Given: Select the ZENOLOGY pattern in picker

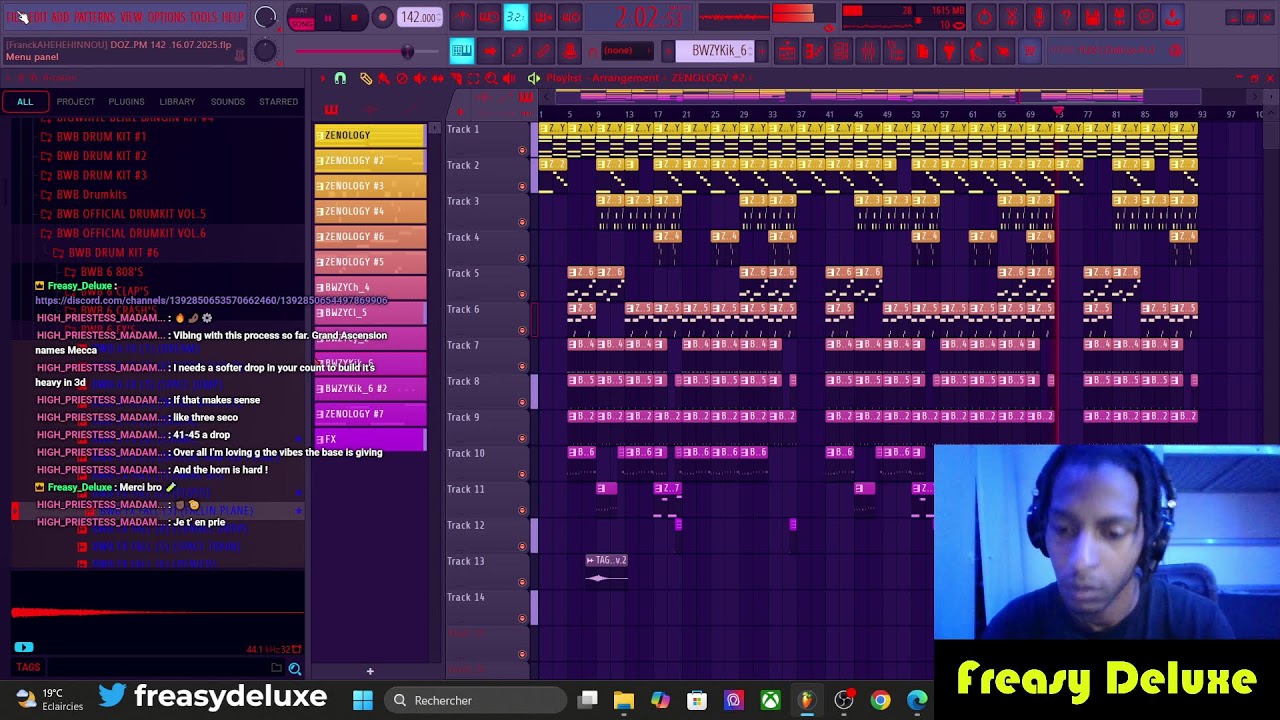Looking at the screenshot, I should point(369,135).
